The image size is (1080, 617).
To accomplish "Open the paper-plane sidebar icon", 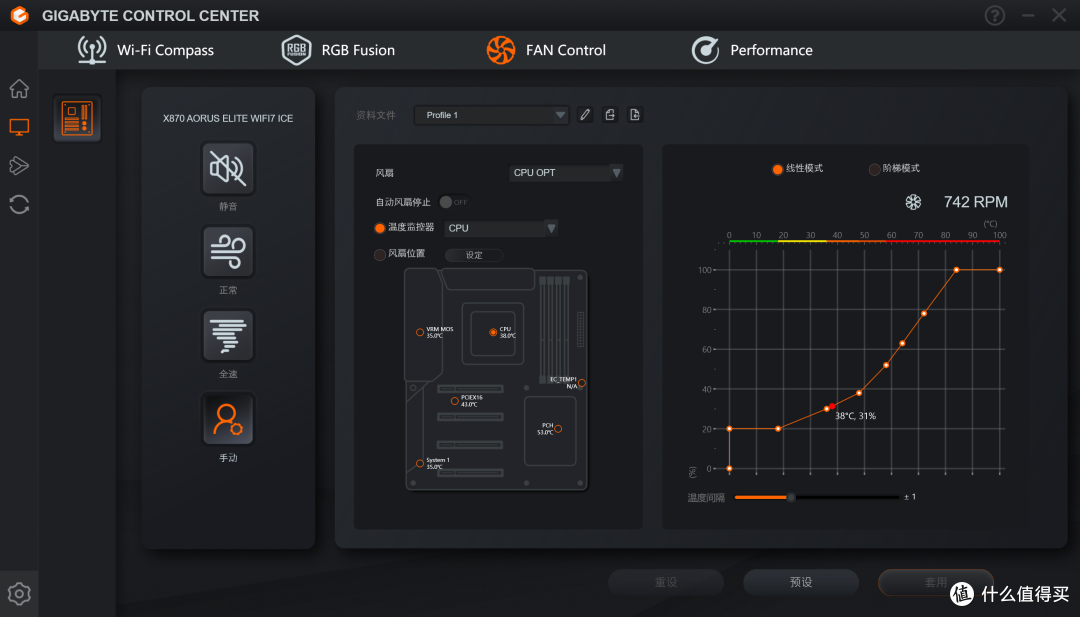I will (x=19, y=165).
